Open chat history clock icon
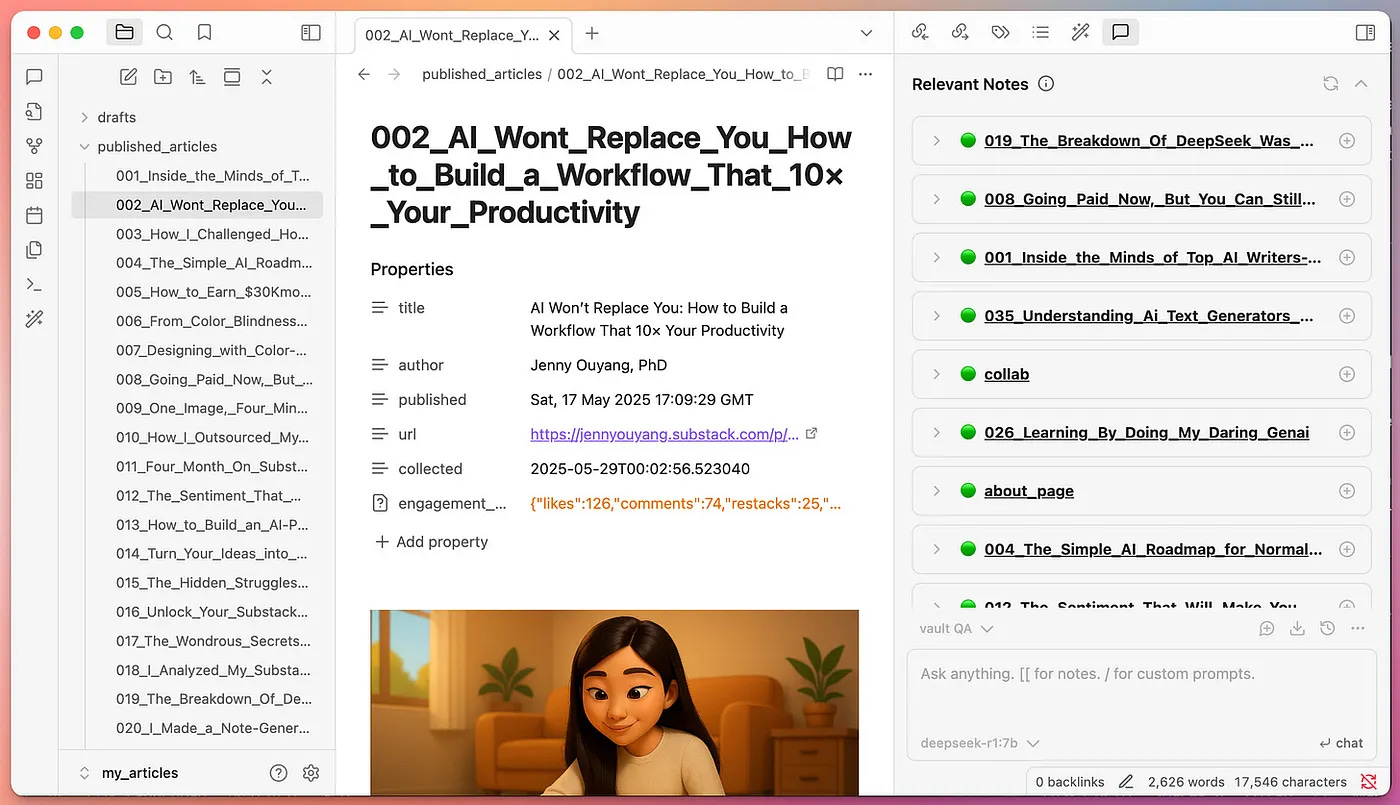The height and width of the screenshot is (805, 1400). (1327, 629)
